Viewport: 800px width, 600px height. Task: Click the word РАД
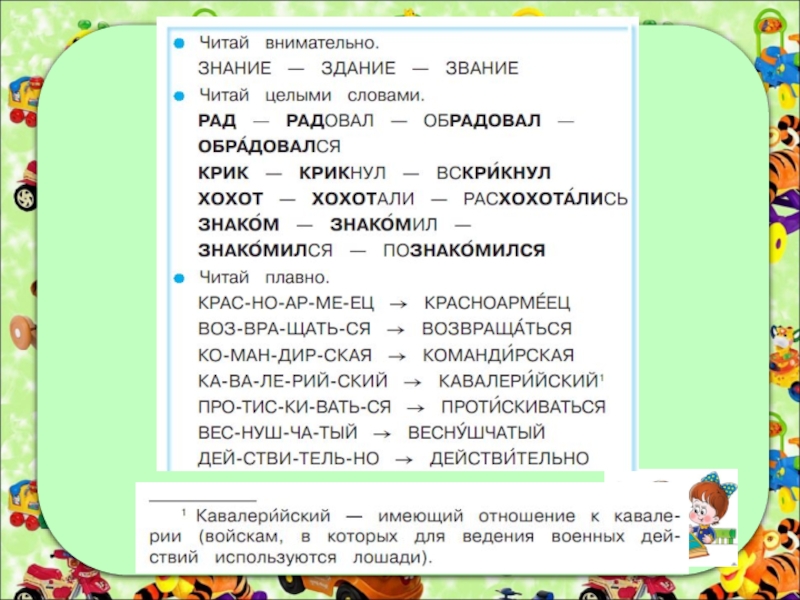[x=217, y=121]
